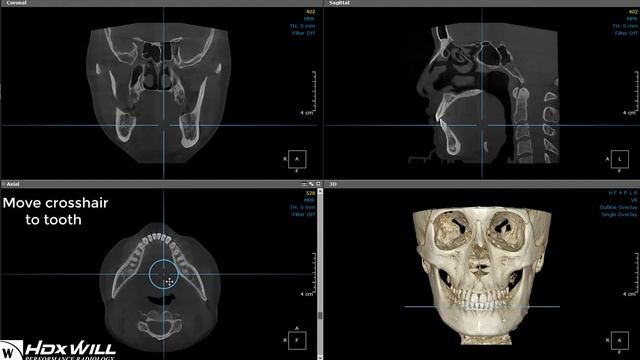Click the MPR label in Coronal panel
640x360 pixels.
pyautogui.click(x=309, y=19)
